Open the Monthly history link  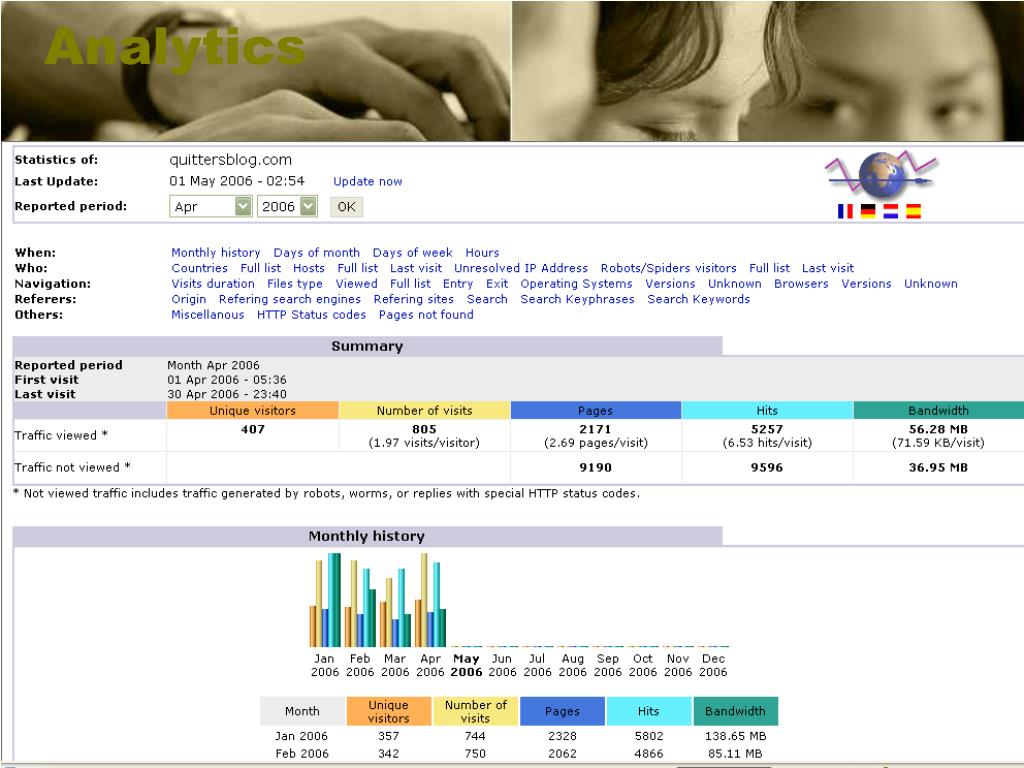pyautogui.click(x=216, y=253)
